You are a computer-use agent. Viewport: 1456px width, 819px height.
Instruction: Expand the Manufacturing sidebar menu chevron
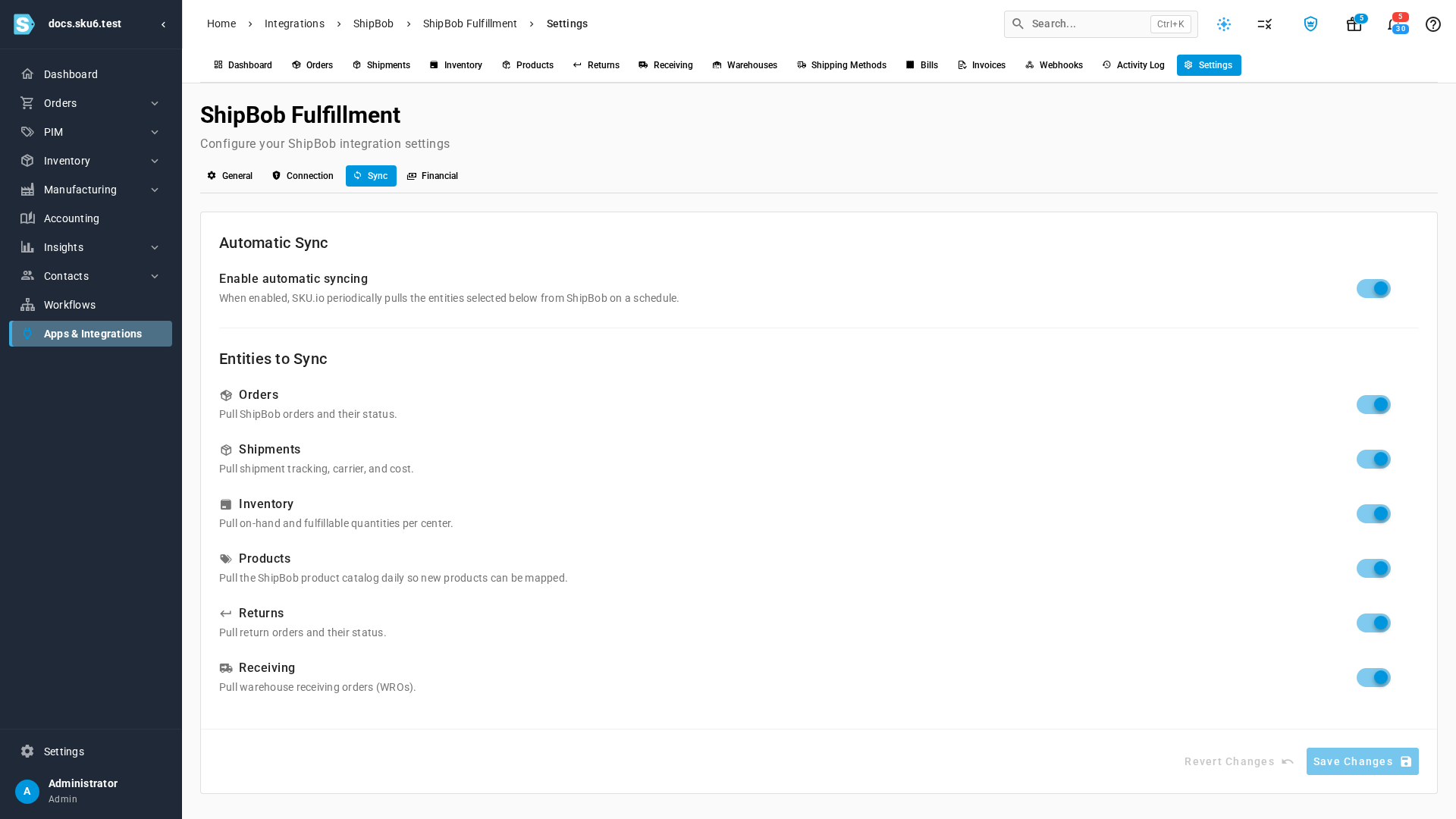(x=155, y=190)
